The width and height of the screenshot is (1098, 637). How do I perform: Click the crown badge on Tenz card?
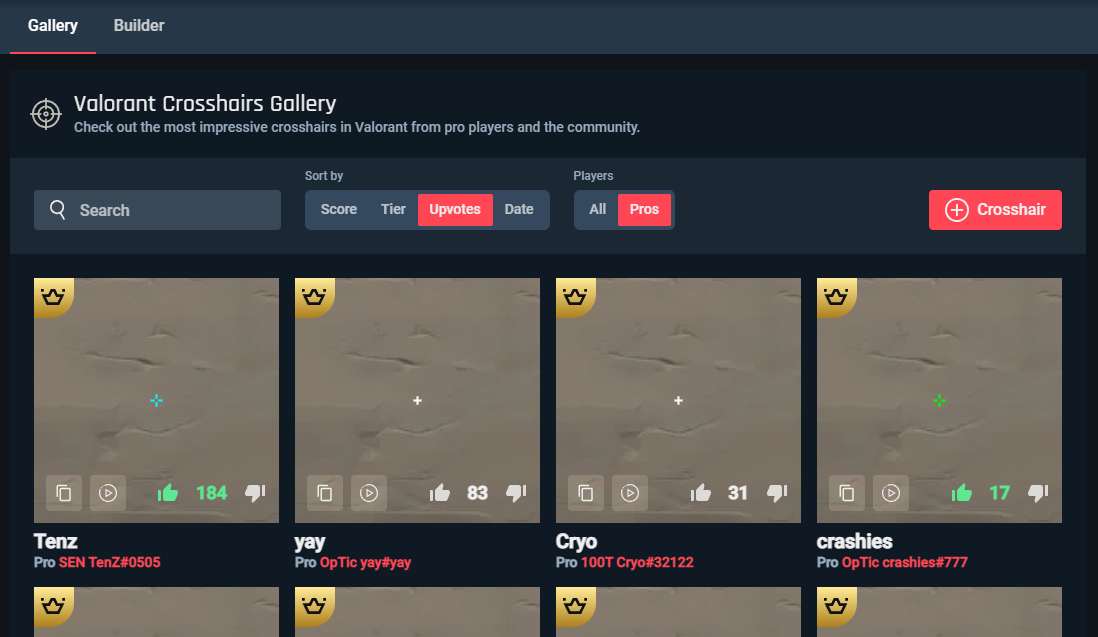click(x=53, y=296)
